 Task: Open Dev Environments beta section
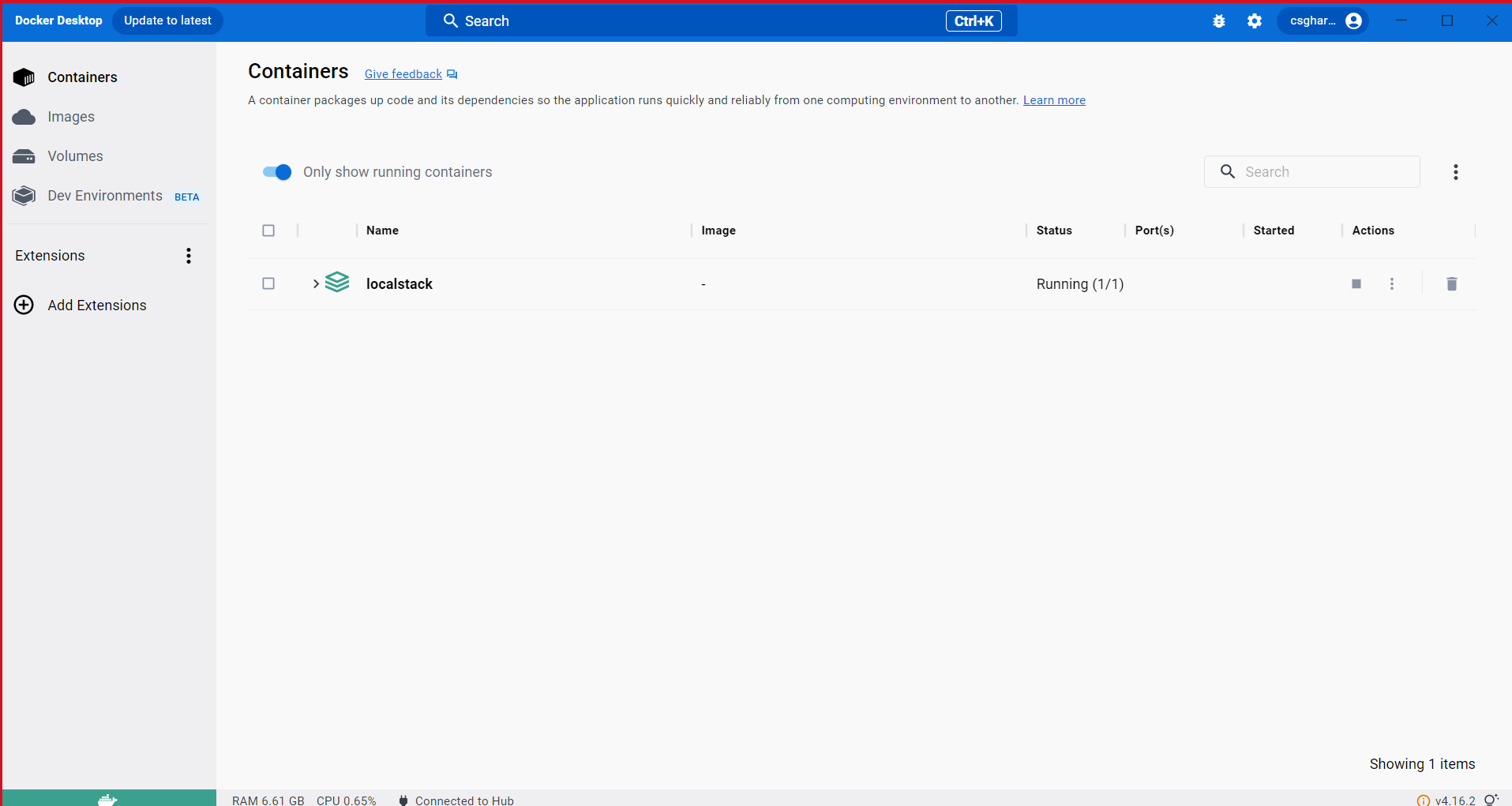point(109,196)
